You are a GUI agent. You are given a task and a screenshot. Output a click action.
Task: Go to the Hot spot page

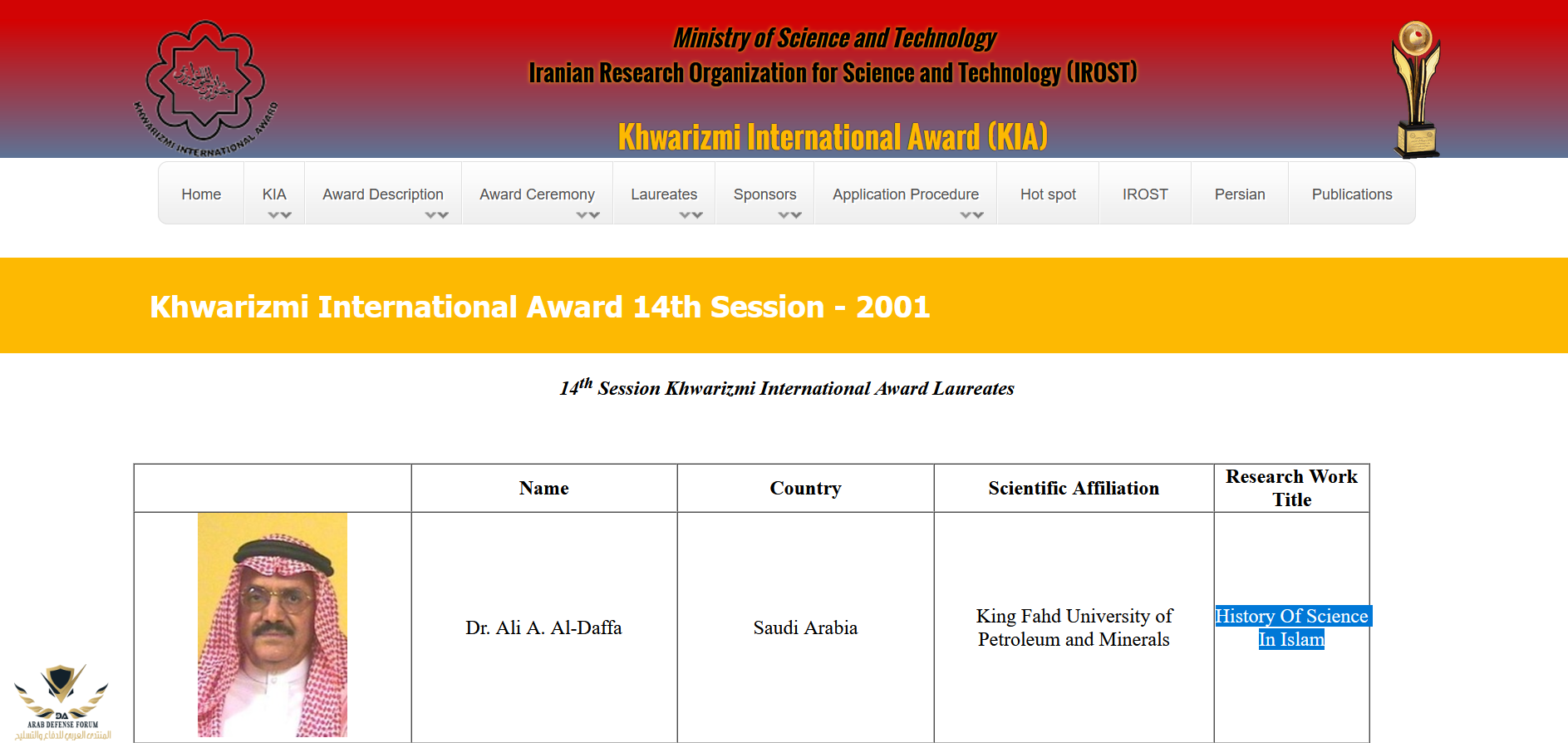(x=1048, y=194)
